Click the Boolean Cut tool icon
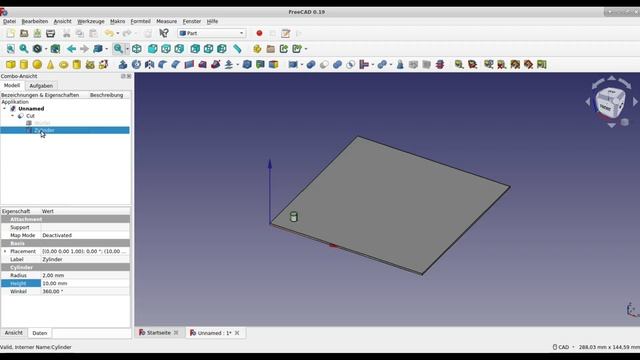 324,64
